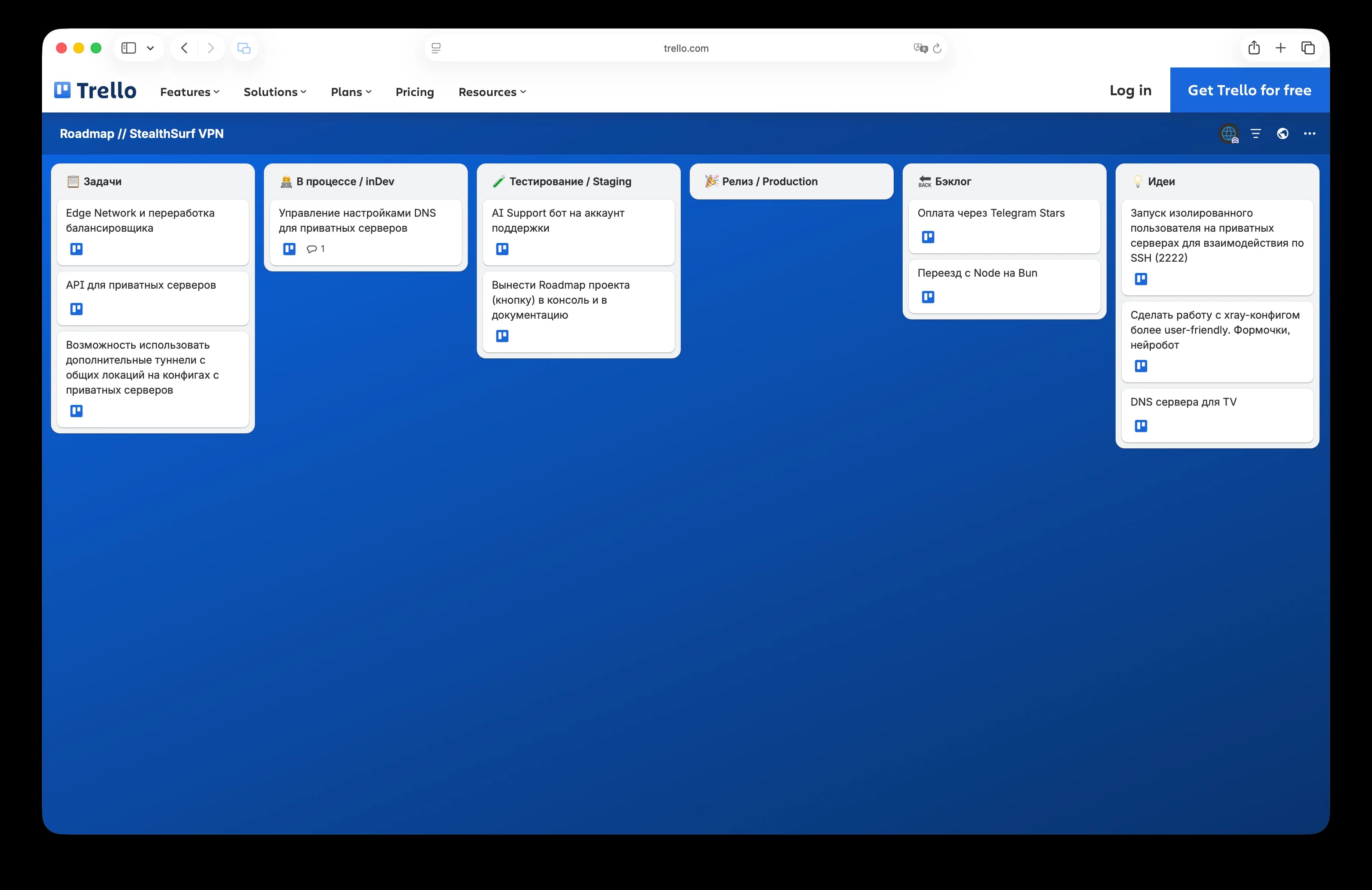
Task: Expand the Features dropdown menu
Action: pos(190,91)
